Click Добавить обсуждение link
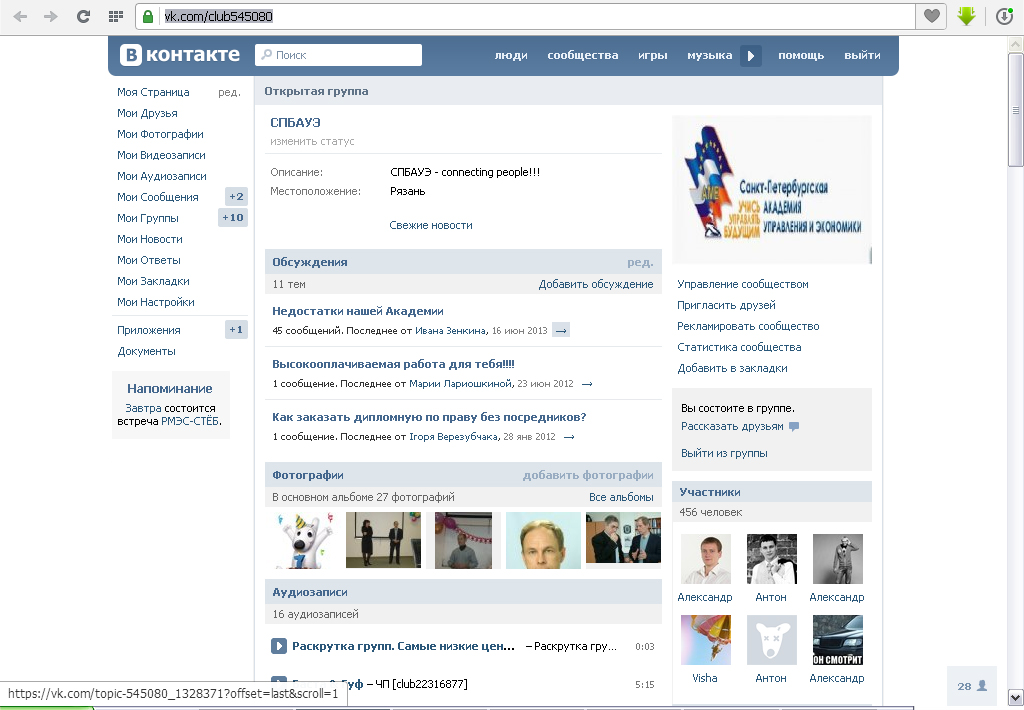Viewport: 1024px width, 710px height. coord(596,284)
